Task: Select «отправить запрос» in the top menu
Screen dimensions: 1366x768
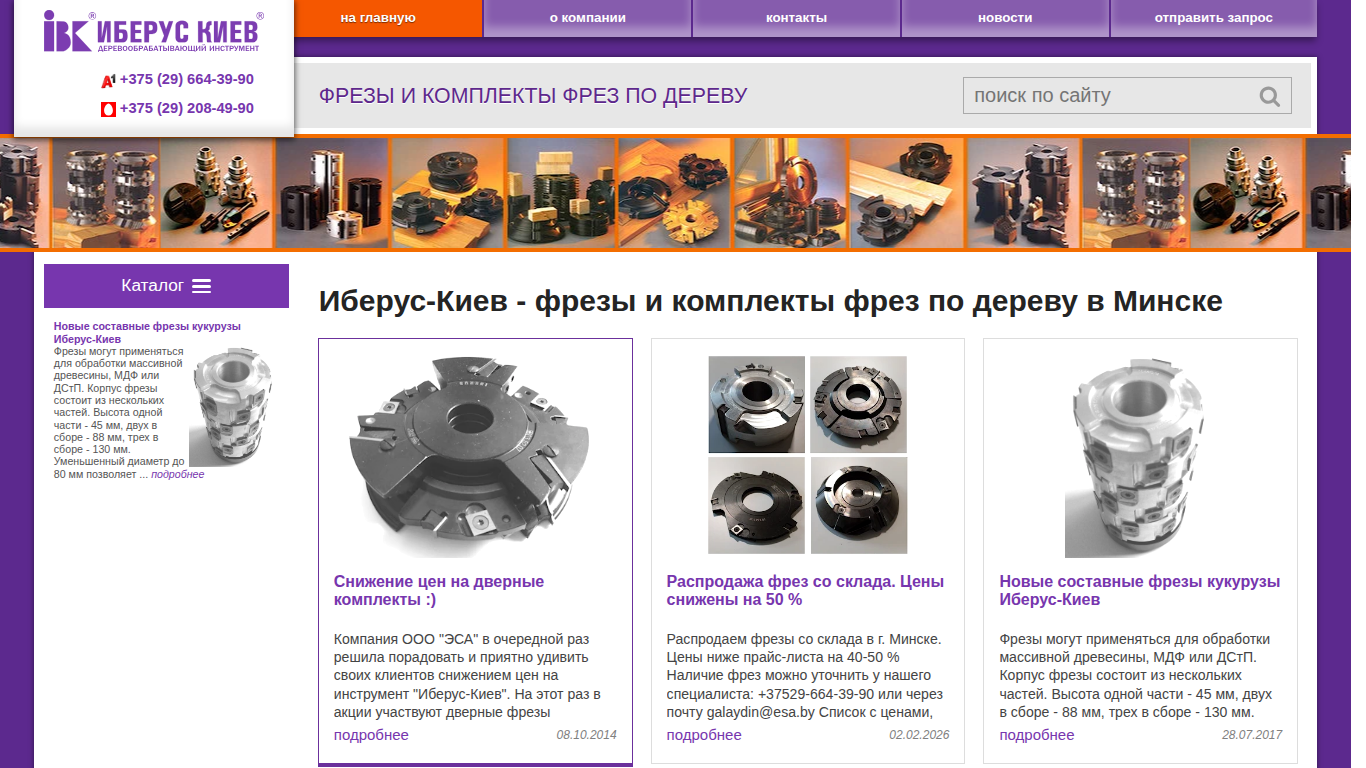Action: pos(1213,18)
